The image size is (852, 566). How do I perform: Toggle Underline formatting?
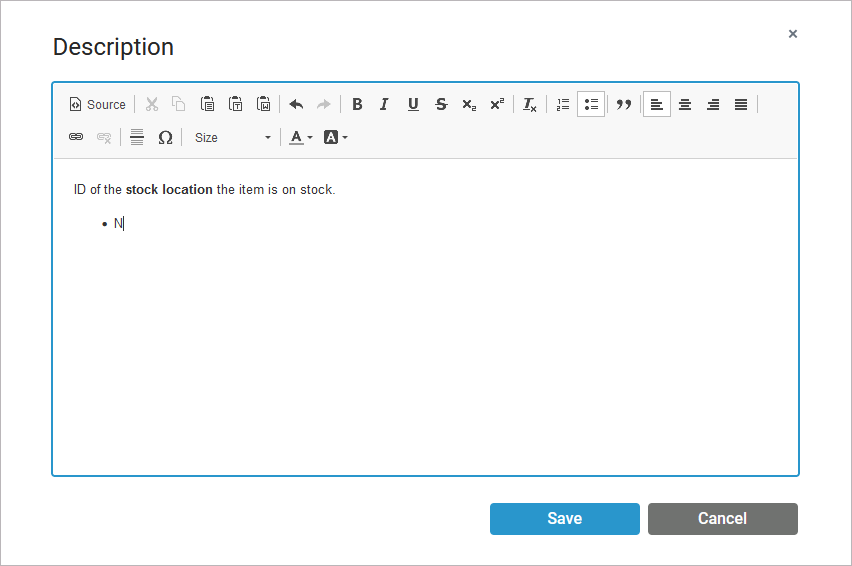point(413,104)
